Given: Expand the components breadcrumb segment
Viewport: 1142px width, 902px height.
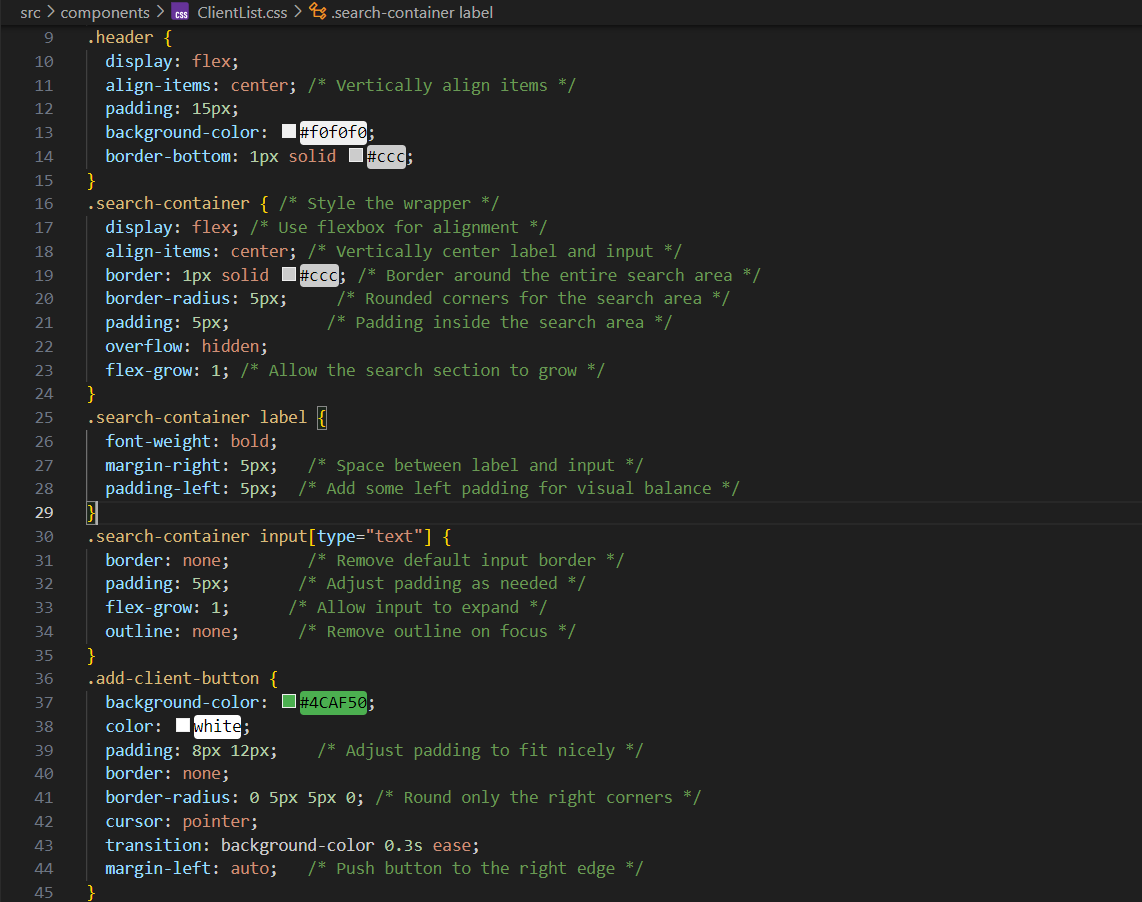Looking at the screenshot, I should (104, 12).
